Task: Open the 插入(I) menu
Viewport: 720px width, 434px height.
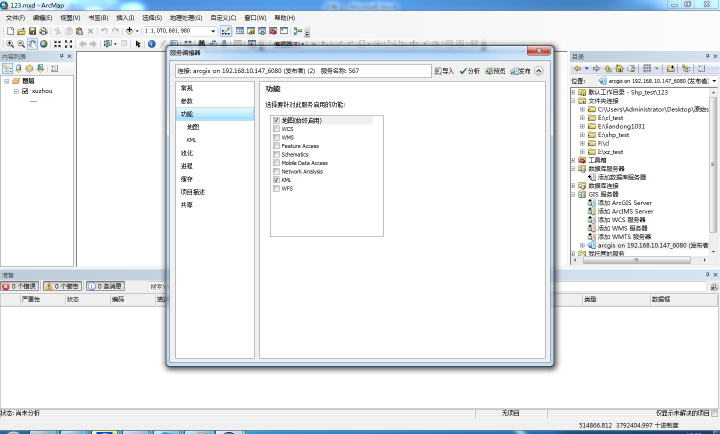Action: point(125,18)
